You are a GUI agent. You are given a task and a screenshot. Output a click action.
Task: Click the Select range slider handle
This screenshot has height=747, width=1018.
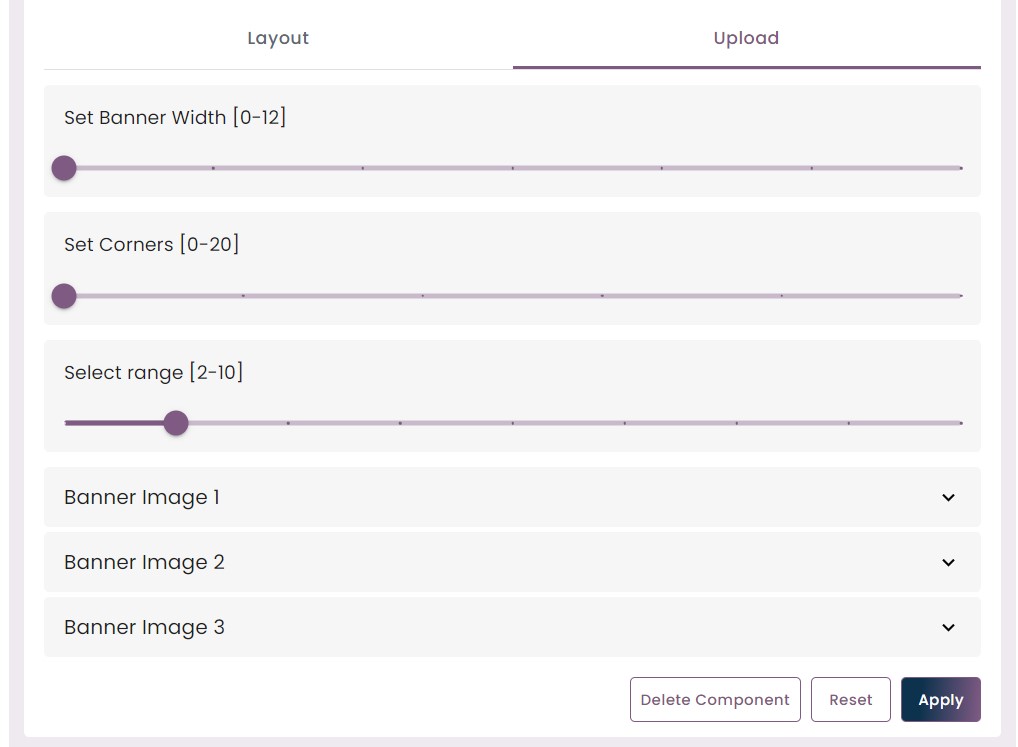point(176,423)
